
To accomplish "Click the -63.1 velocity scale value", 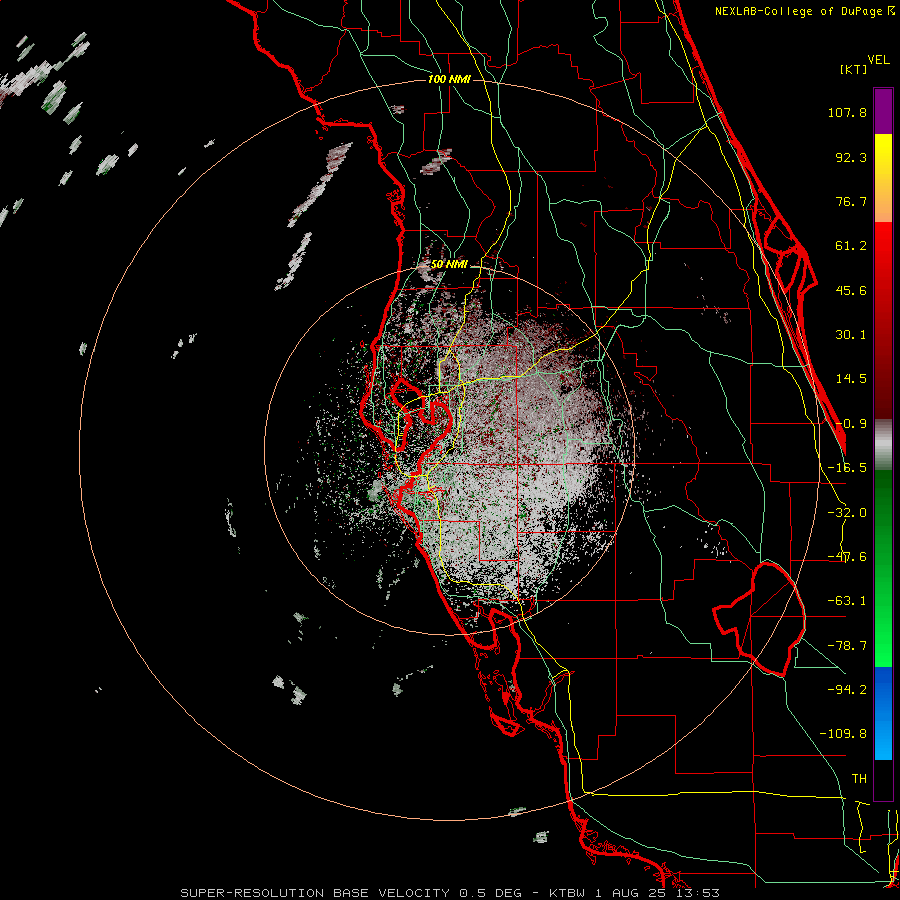I will 847,601.
